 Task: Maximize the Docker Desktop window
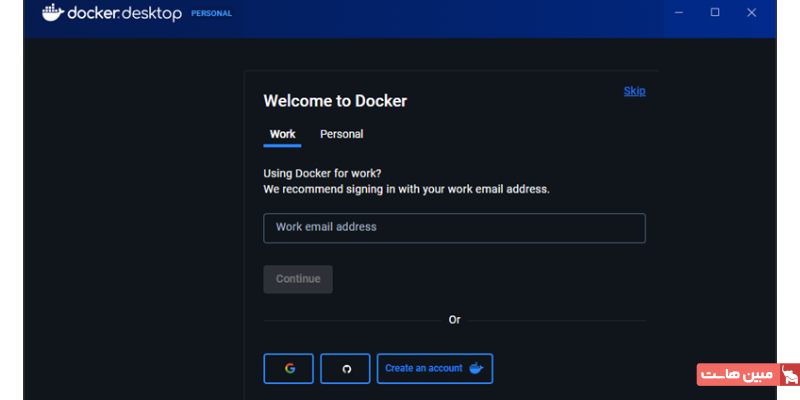[x=715, y=12]
